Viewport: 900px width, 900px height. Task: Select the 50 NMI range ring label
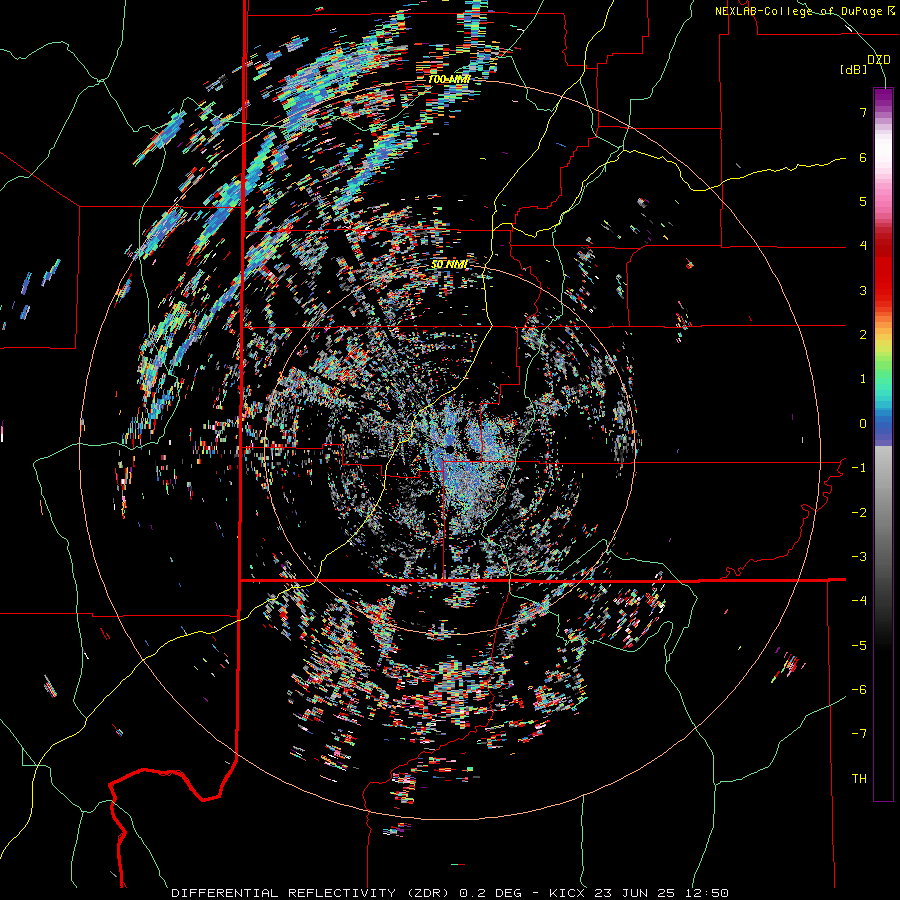pyautogui.click(x=449, y=265)
